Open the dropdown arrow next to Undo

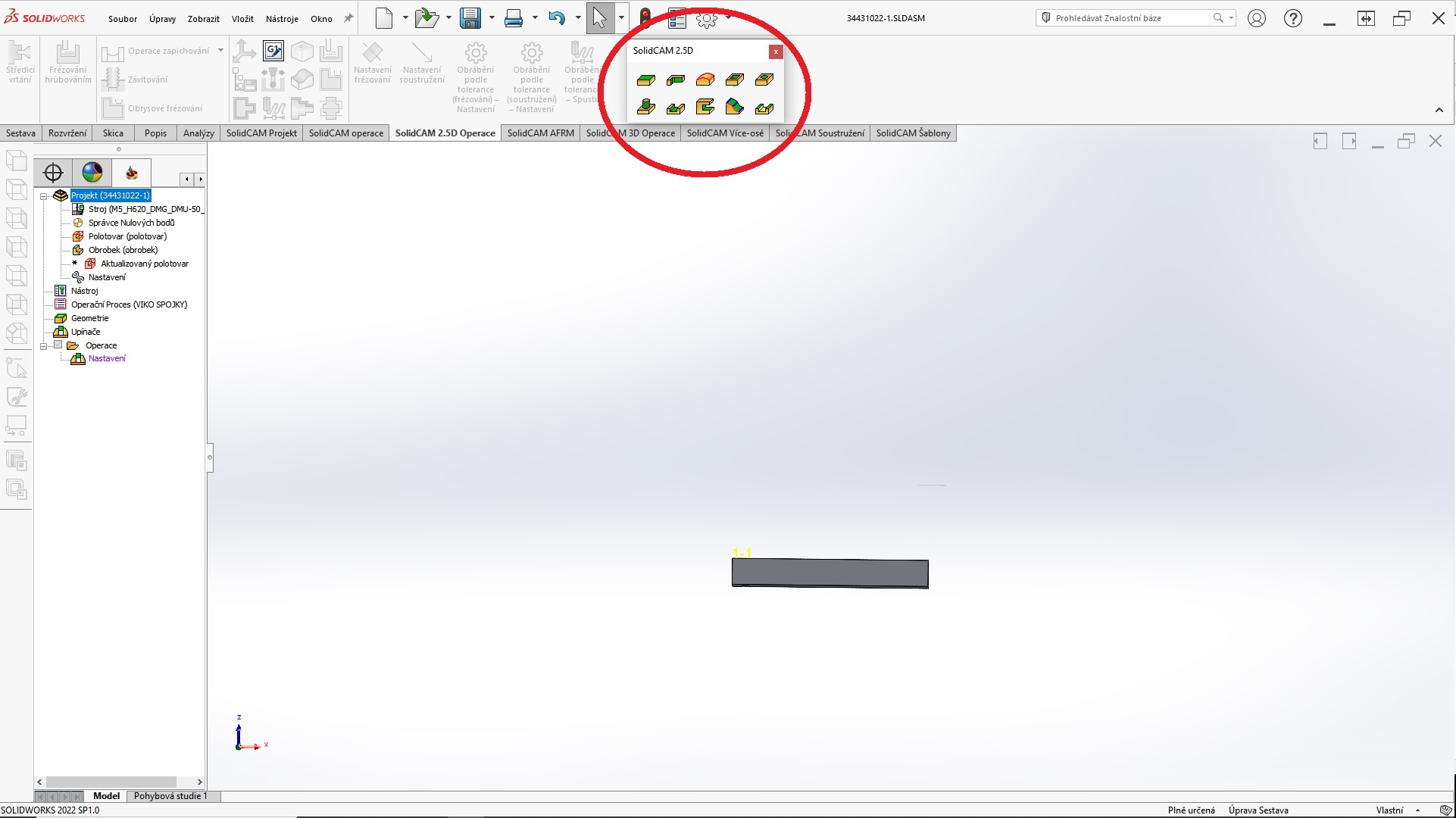[x=578, y=18]
